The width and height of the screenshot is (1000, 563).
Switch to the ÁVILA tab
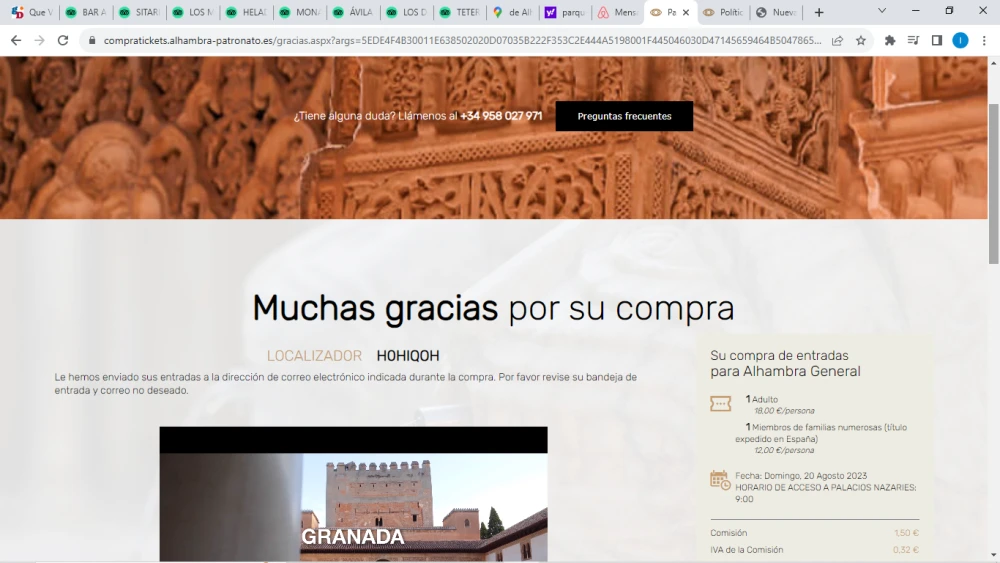click(x=356, y=12)
